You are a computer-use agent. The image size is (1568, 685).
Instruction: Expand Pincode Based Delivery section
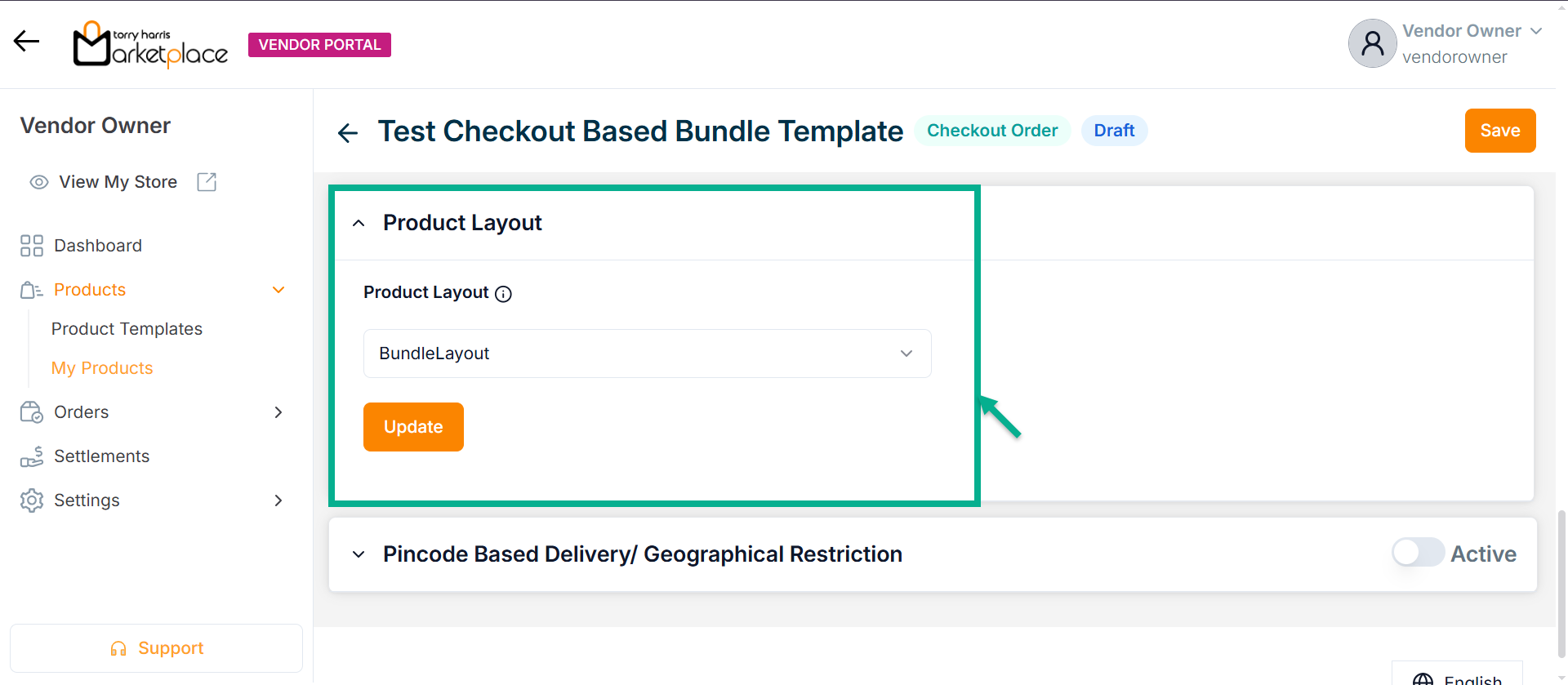point(359,554)
